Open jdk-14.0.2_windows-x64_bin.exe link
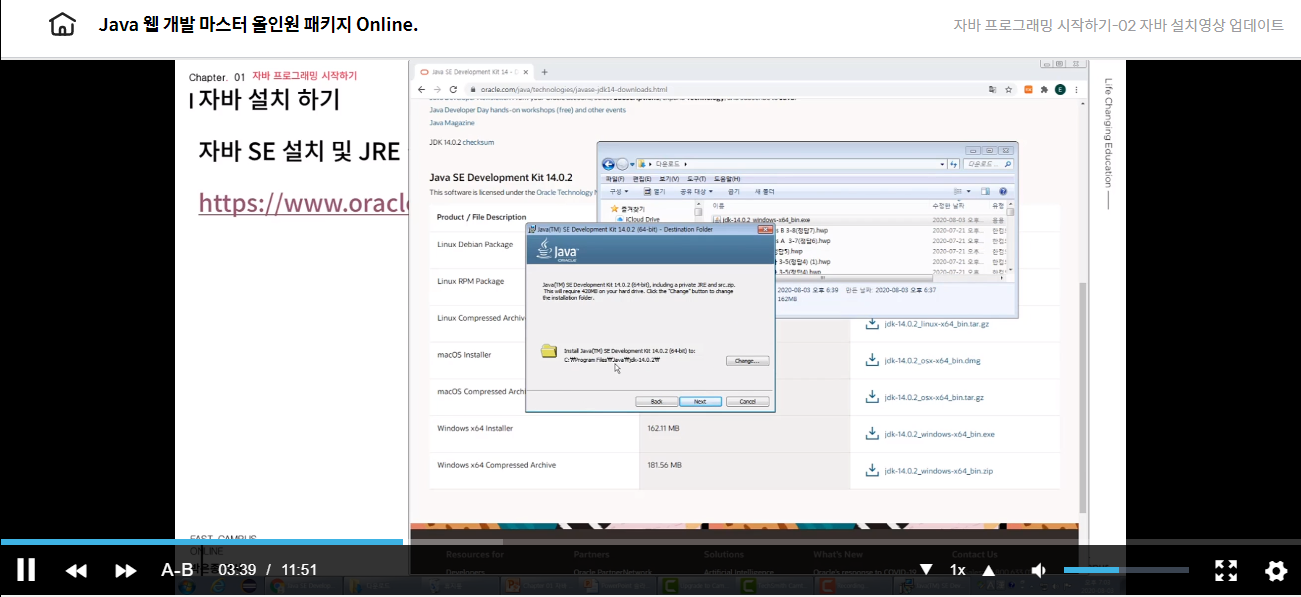Screen dimensions: 1301x597 tap(939, 434)
